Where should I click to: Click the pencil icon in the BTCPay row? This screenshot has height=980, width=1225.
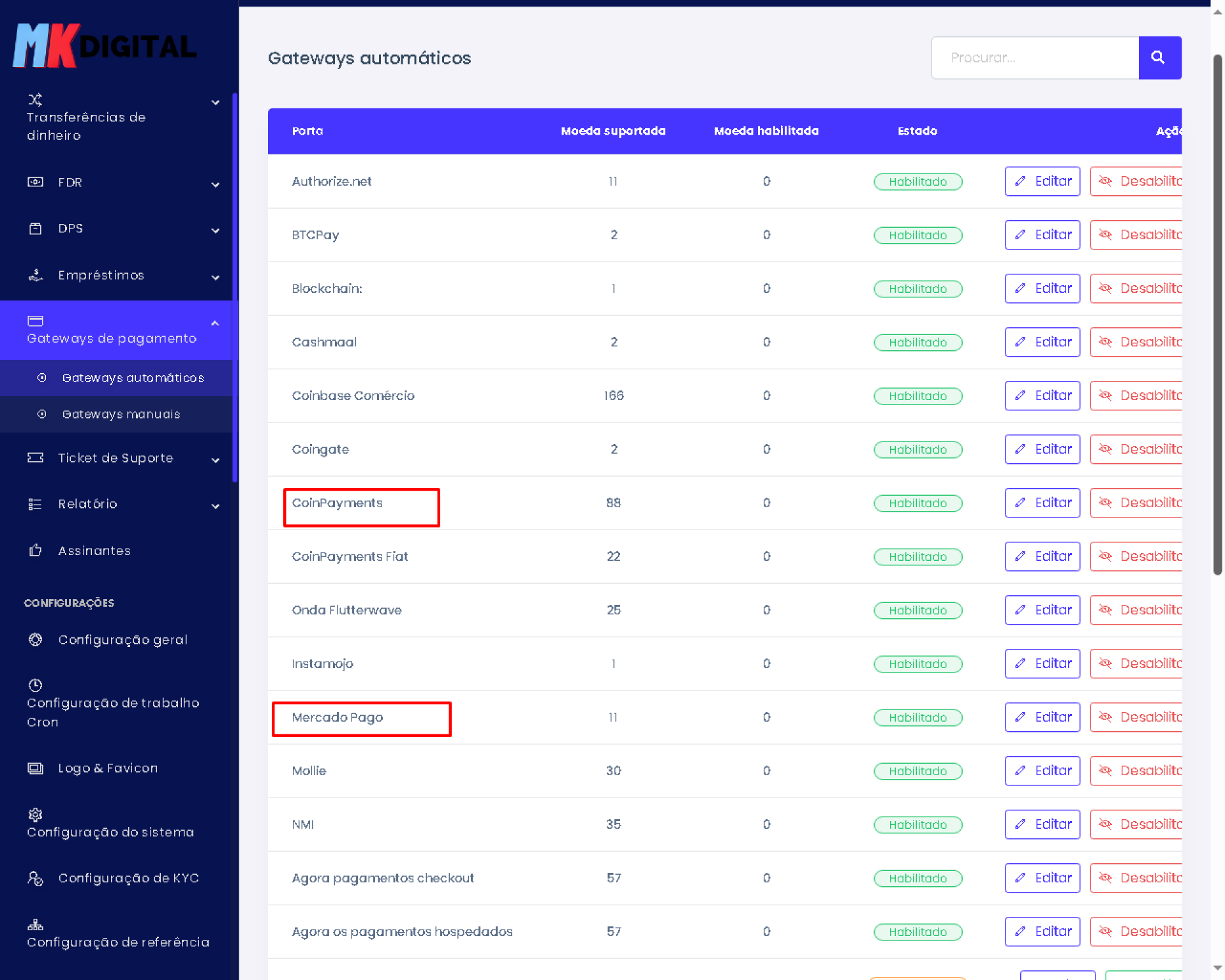click(1020, 235)
